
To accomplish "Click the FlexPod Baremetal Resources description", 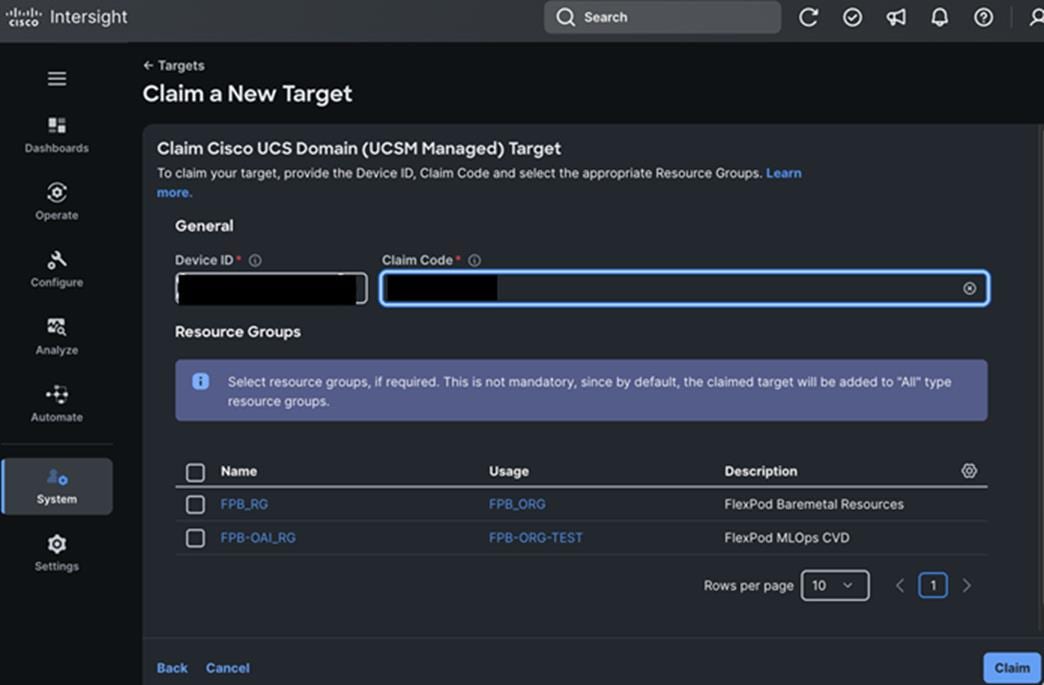I will (814, 504).
